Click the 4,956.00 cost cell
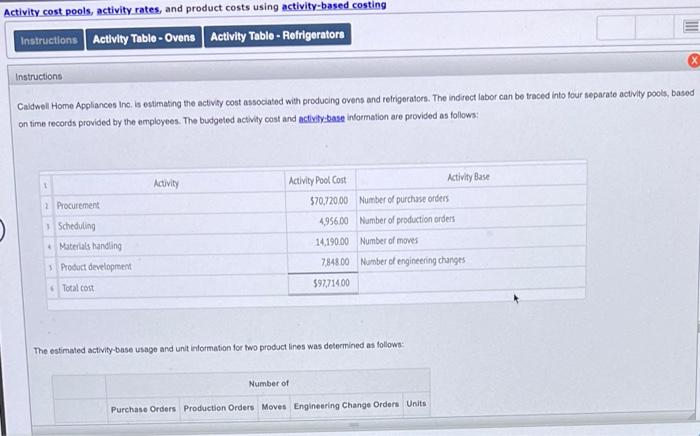The width and height of the screenshot is (700, 436). tap(322, 221)
